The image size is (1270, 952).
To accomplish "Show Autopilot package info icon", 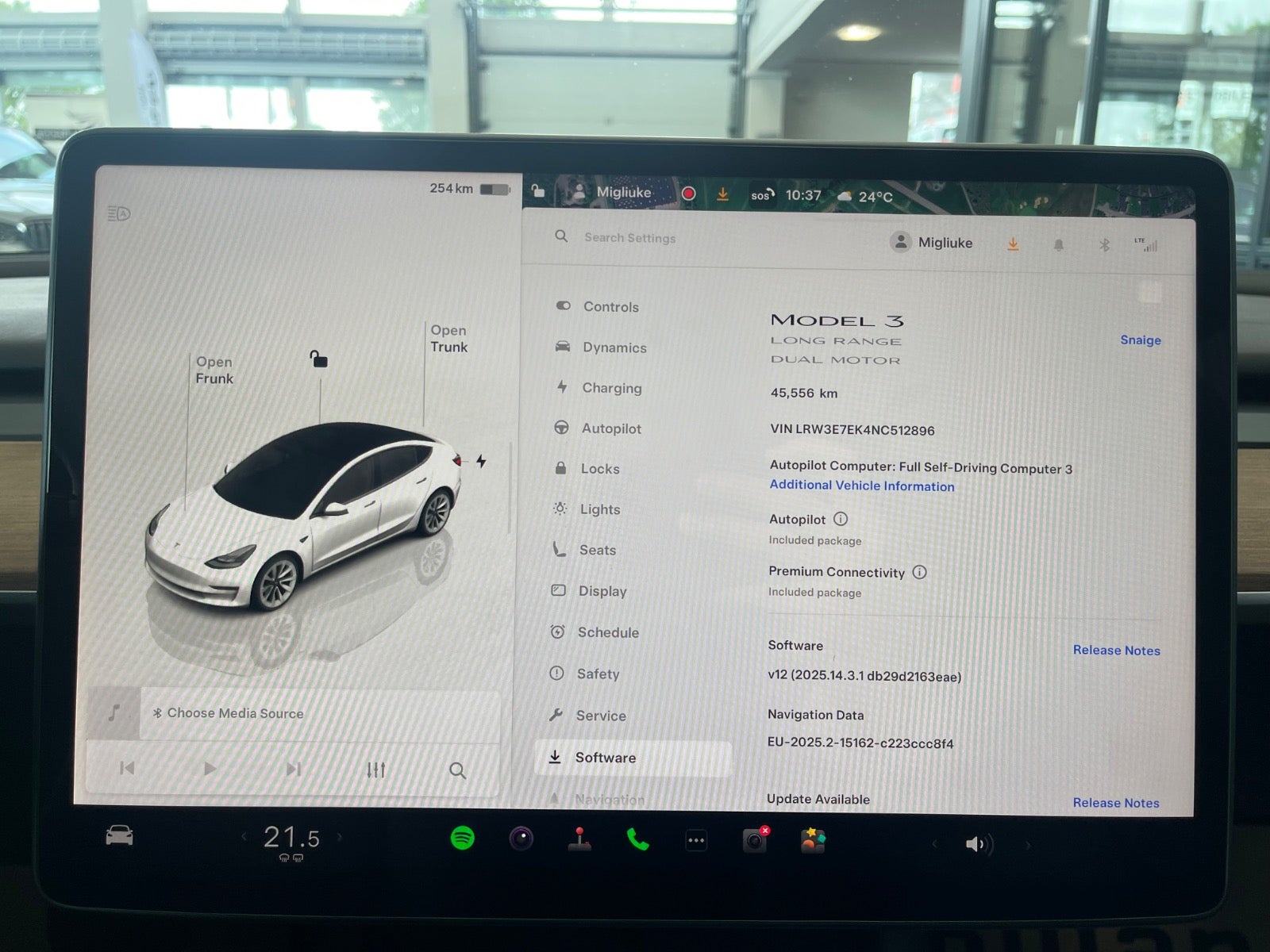I will [841, 519].
